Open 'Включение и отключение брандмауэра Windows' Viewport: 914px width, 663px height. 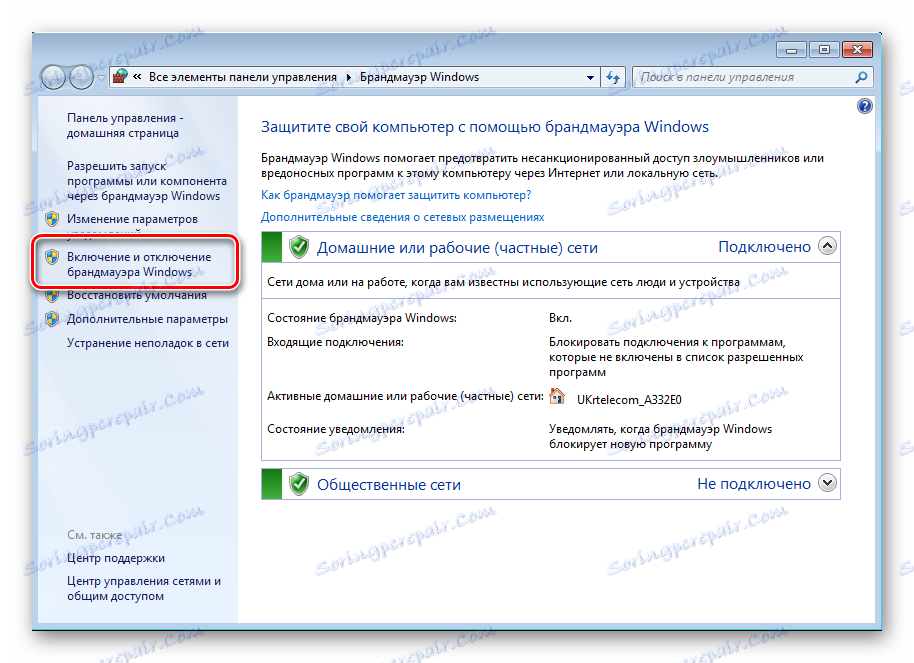[139, 264]
